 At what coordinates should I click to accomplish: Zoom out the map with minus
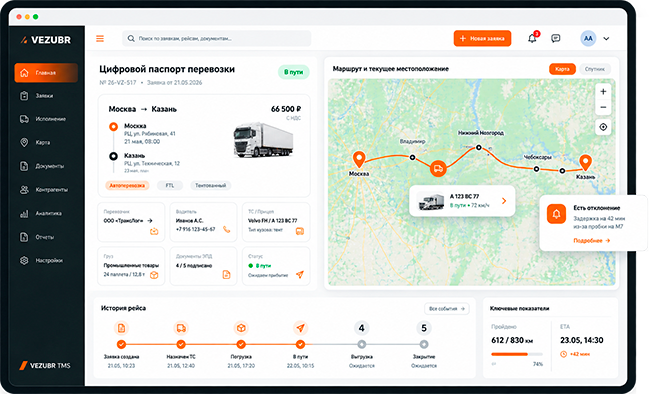pyautogui.click(x=603, y=108)
